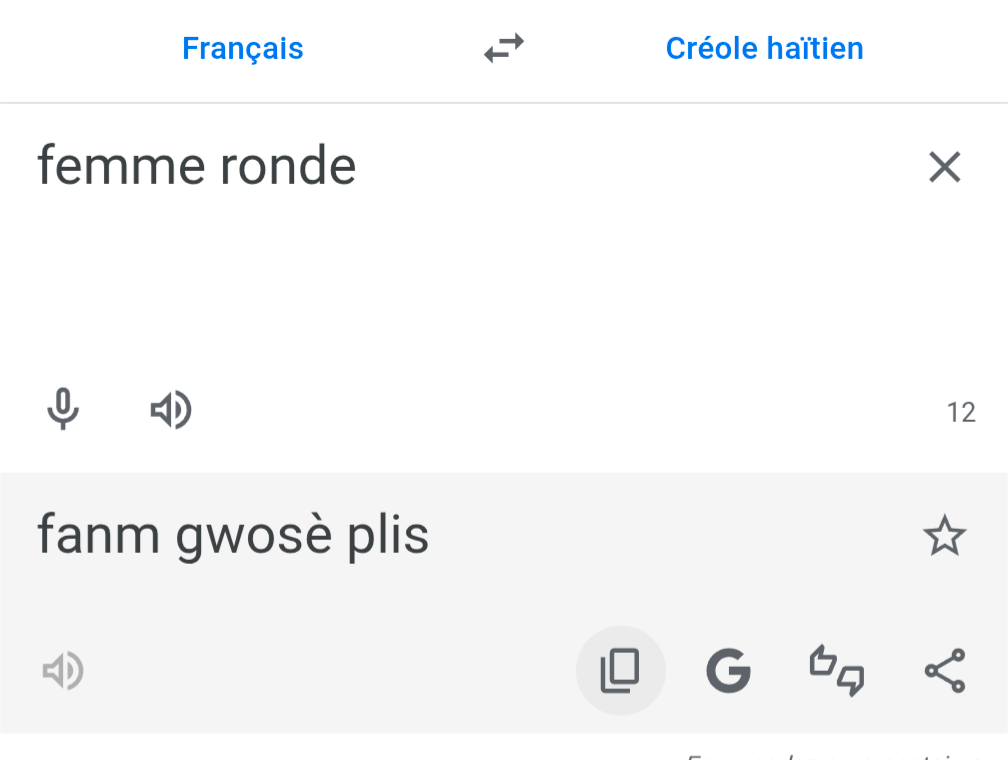Share the translated text
This screenshot has height=760, width=1008.
944,671
